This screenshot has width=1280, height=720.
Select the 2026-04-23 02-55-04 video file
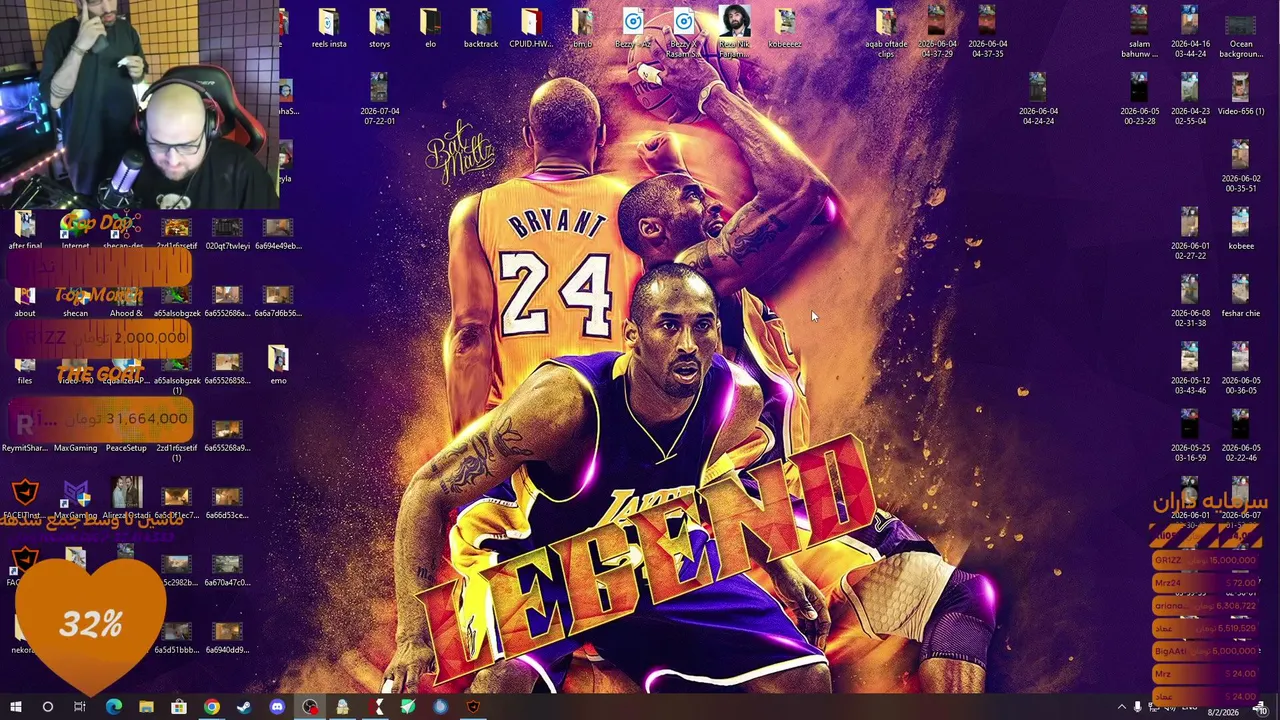coord(1190,100)
